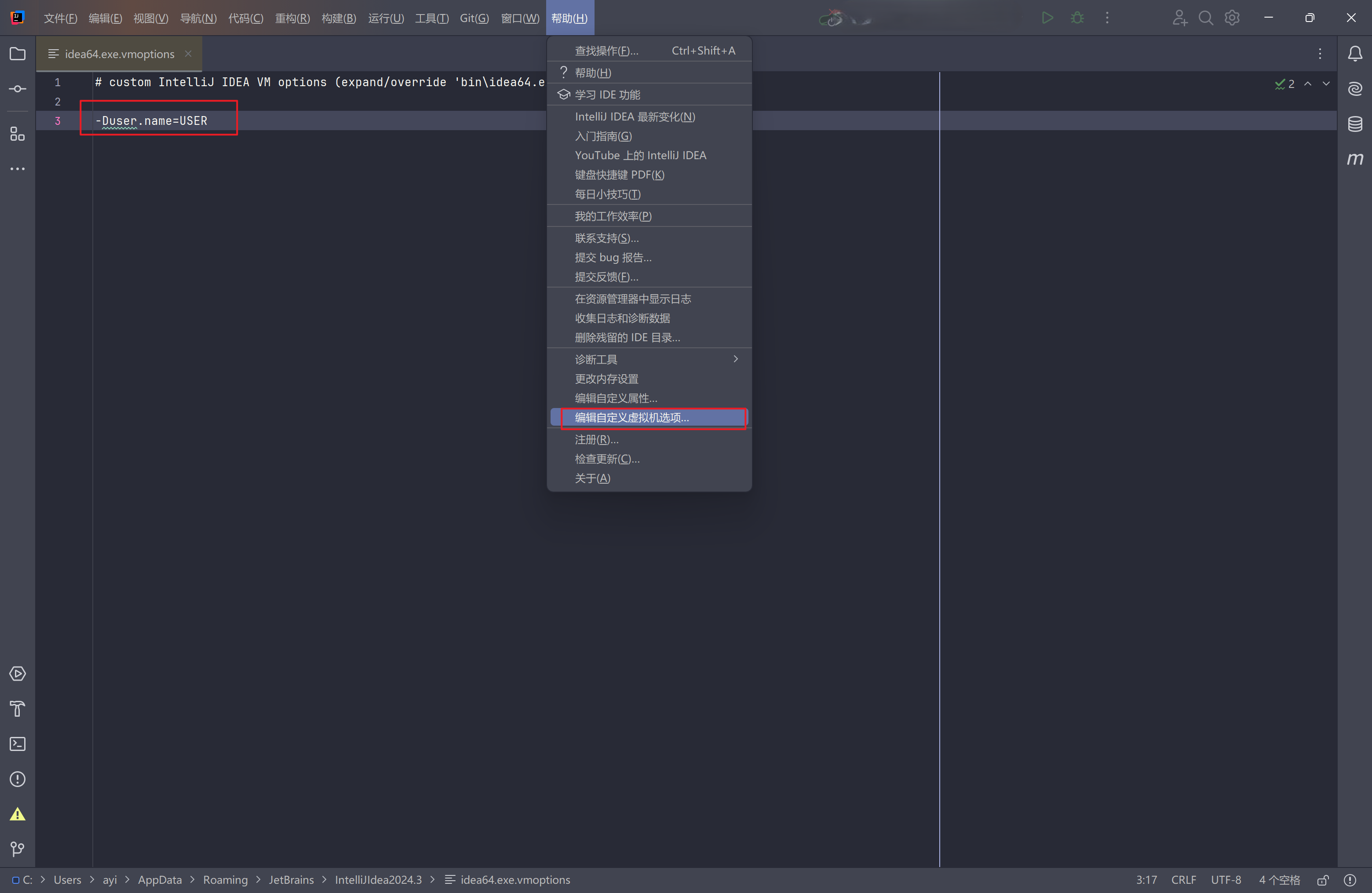Open the Database tool window icon
The width and height of the screenshot is (1372, 893).
[x=1355, y=124]
